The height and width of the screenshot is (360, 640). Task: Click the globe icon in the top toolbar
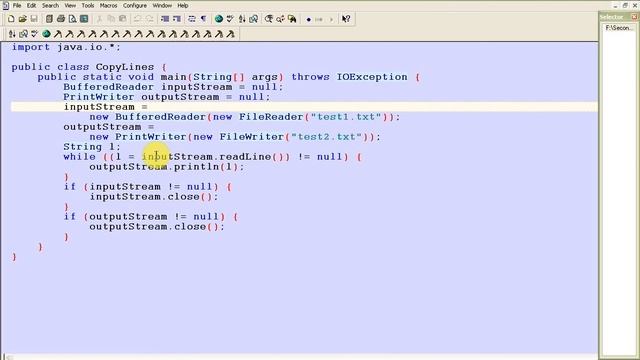(219, 19)
